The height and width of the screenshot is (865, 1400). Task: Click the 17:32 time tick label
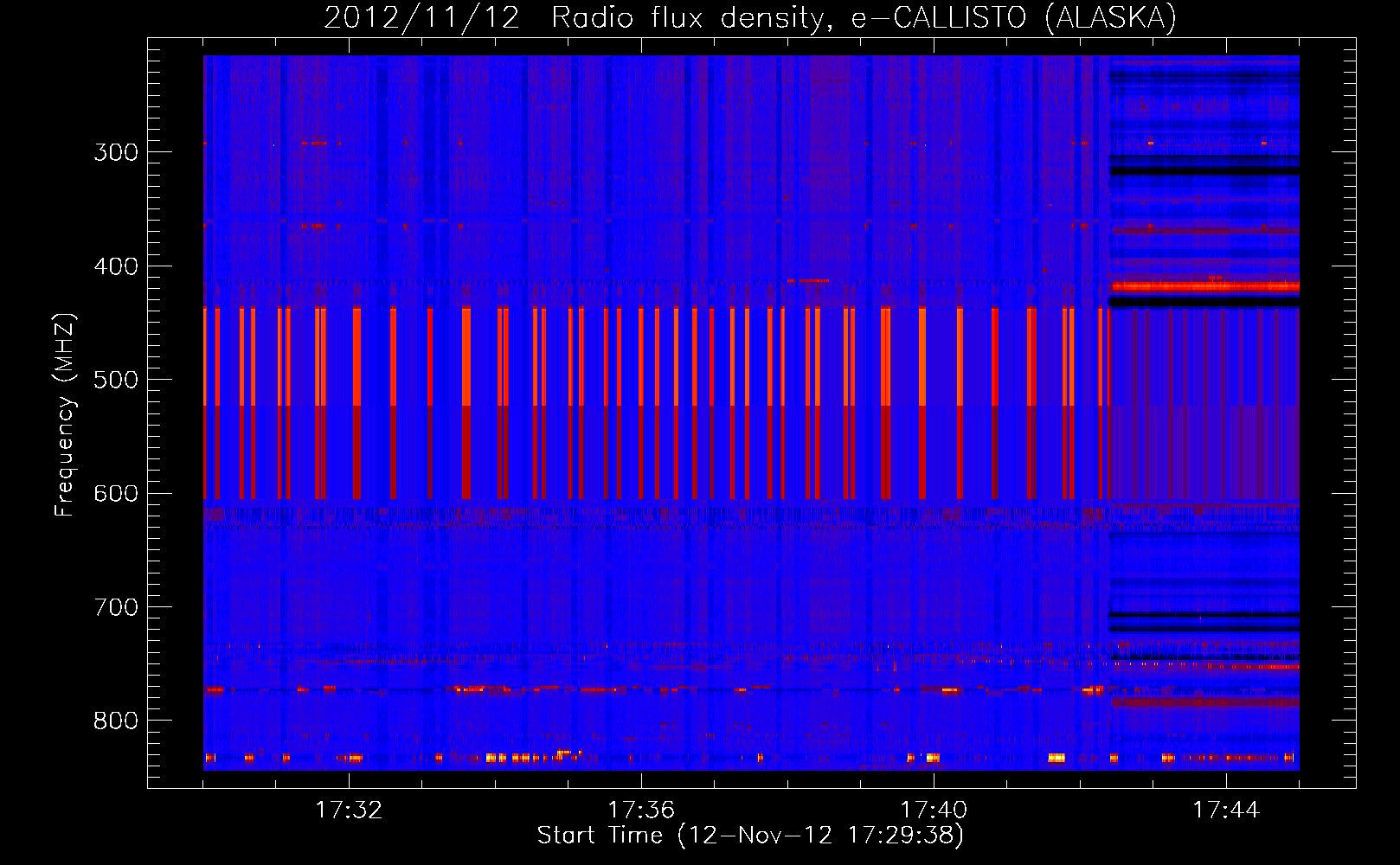click(x=349, y=810)
